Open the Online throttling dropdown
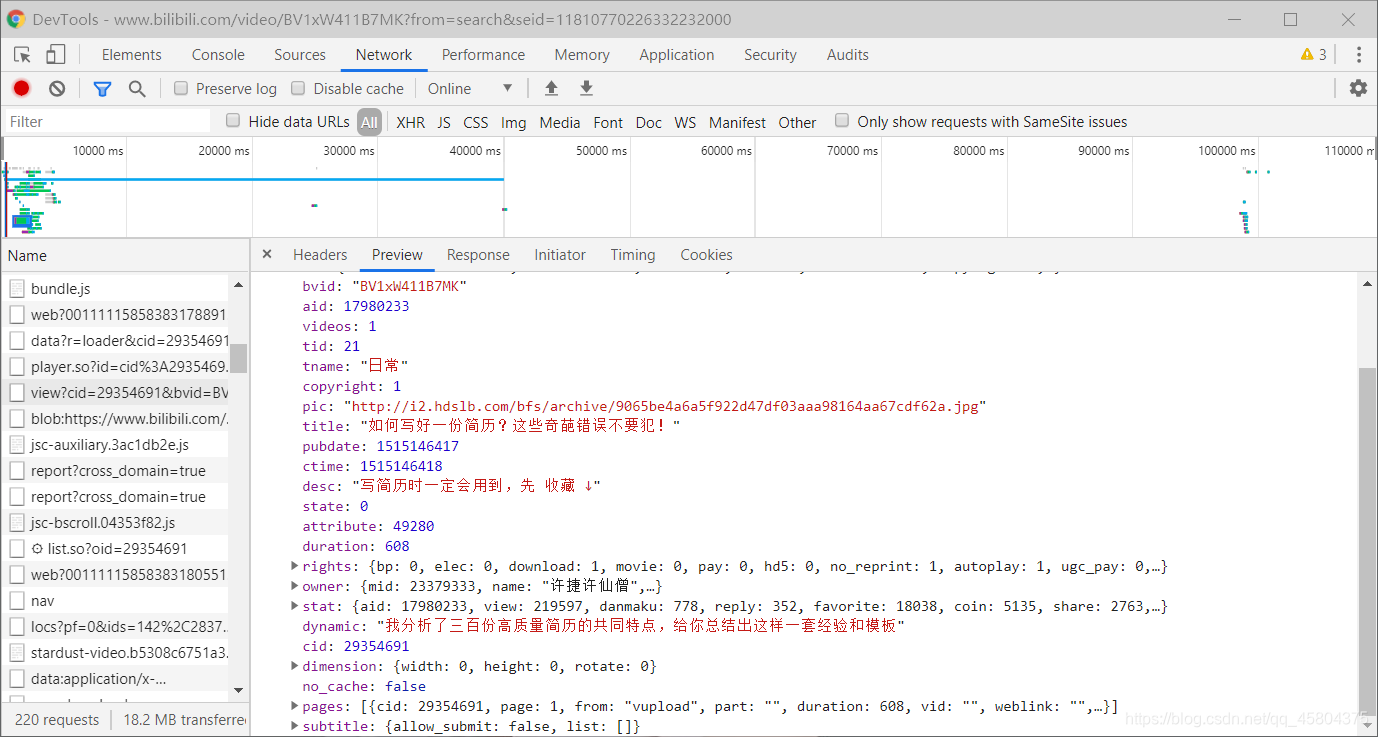 470,88
